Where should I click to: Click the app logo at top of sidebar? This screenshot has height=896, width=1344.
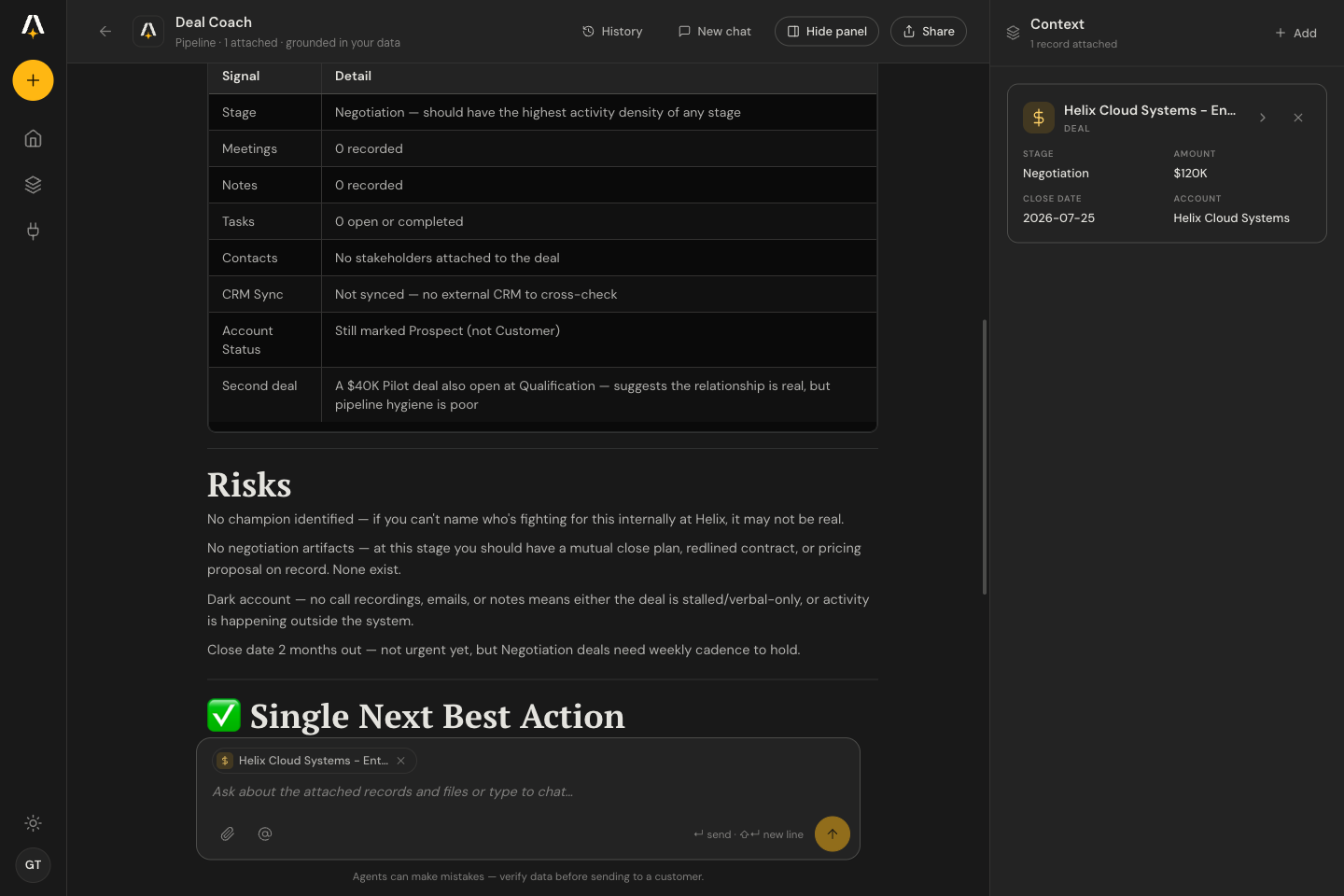[33, 26]
